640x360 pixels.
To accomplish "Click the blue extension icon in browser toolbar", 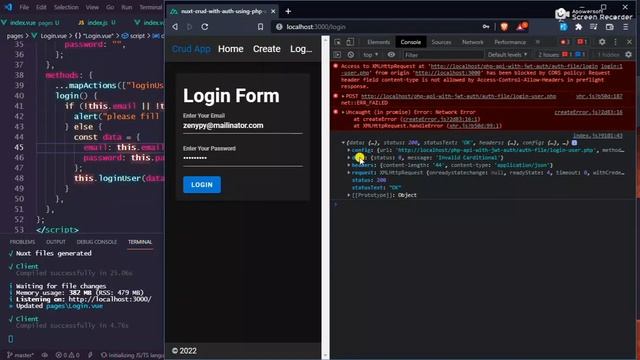I will click(564, 27).
